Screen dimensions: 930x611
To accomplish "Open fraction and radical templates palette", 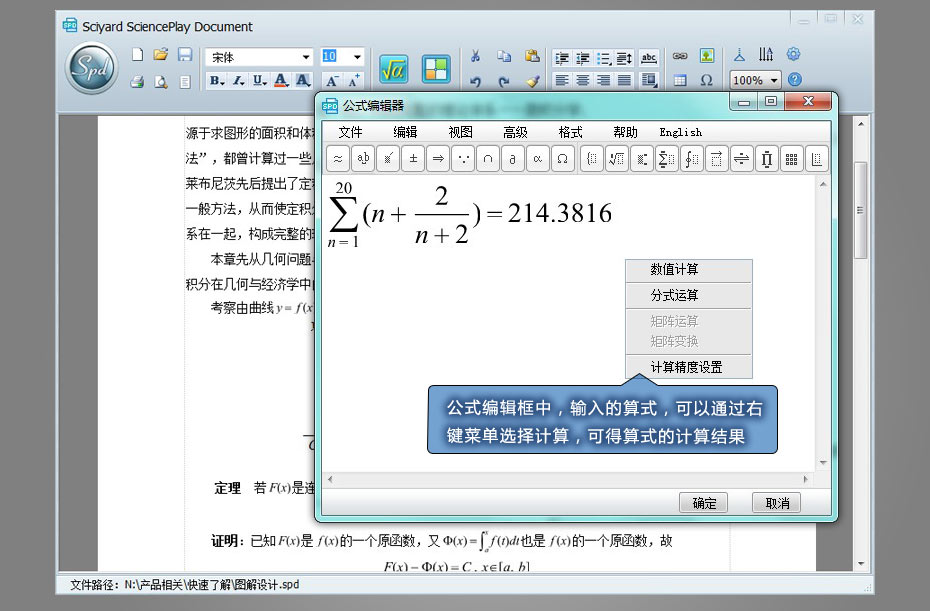I will click(x=617, y=159).
